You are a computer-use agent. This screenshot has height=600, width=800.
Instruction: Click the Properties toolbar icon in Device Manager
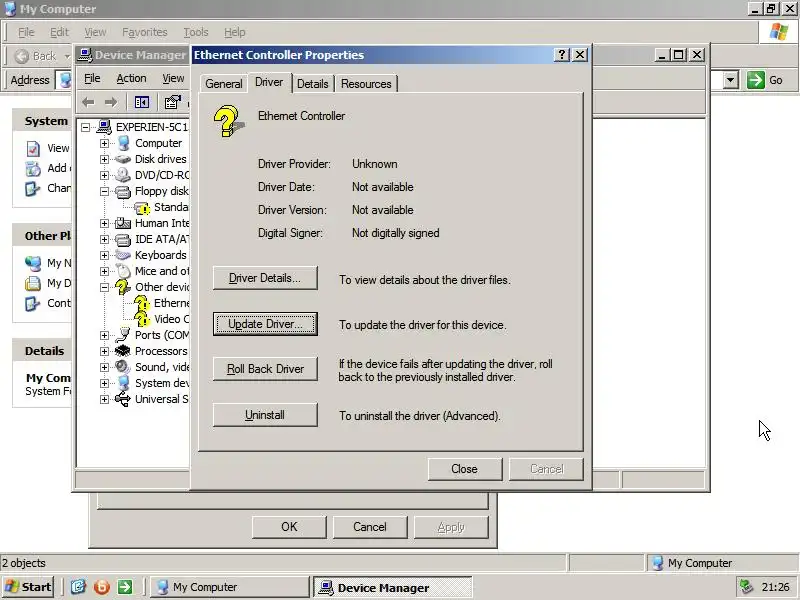172,103
